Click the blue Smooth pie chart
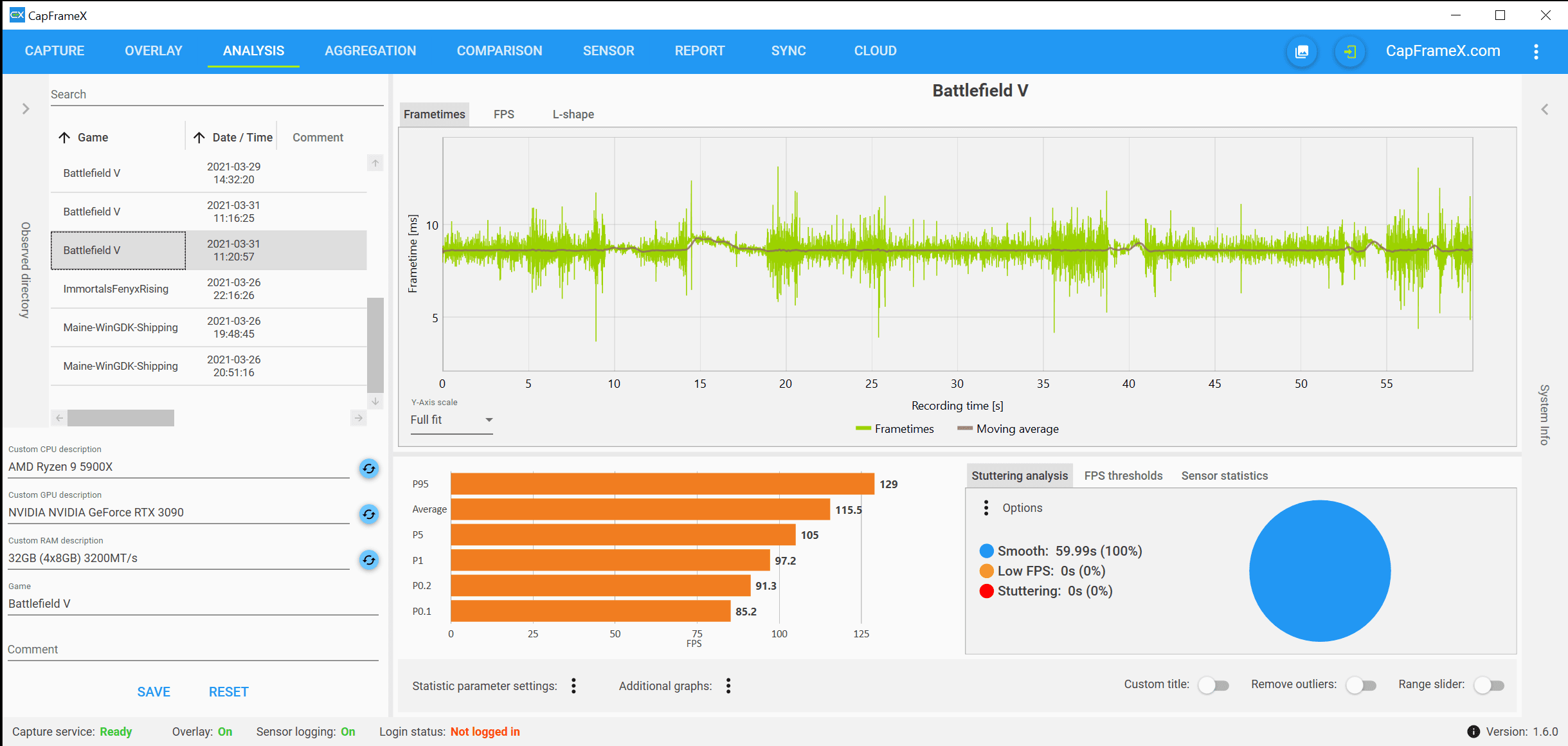This screenshot has width=1568, height=746. 1320,571
